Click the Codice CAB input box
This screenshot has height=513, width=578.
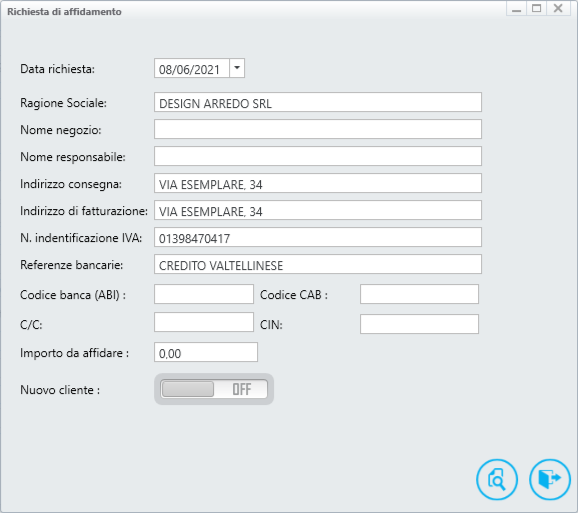(419, 294)
